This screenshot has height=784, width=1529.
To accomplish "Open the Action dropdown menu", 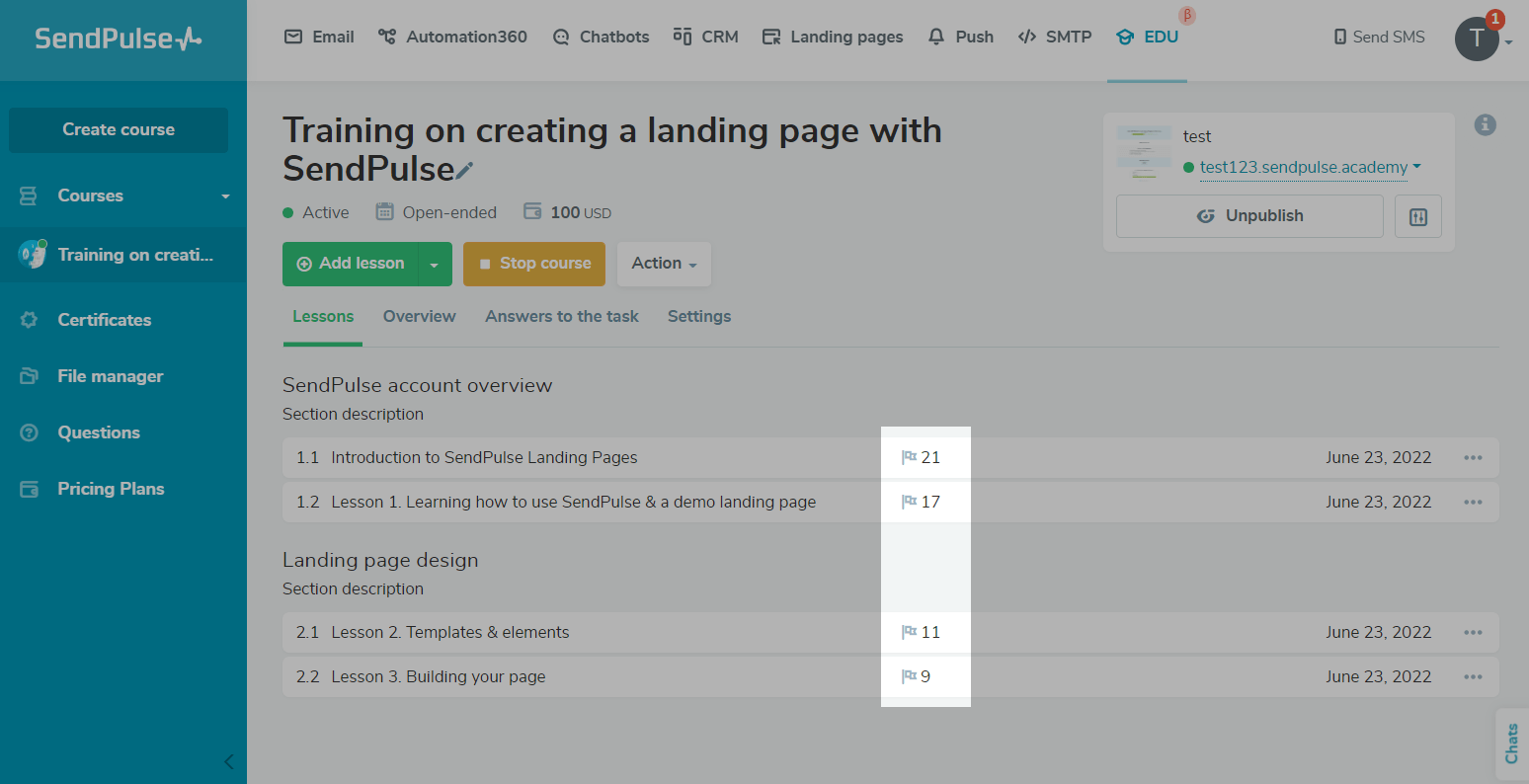I will point(664,264).
